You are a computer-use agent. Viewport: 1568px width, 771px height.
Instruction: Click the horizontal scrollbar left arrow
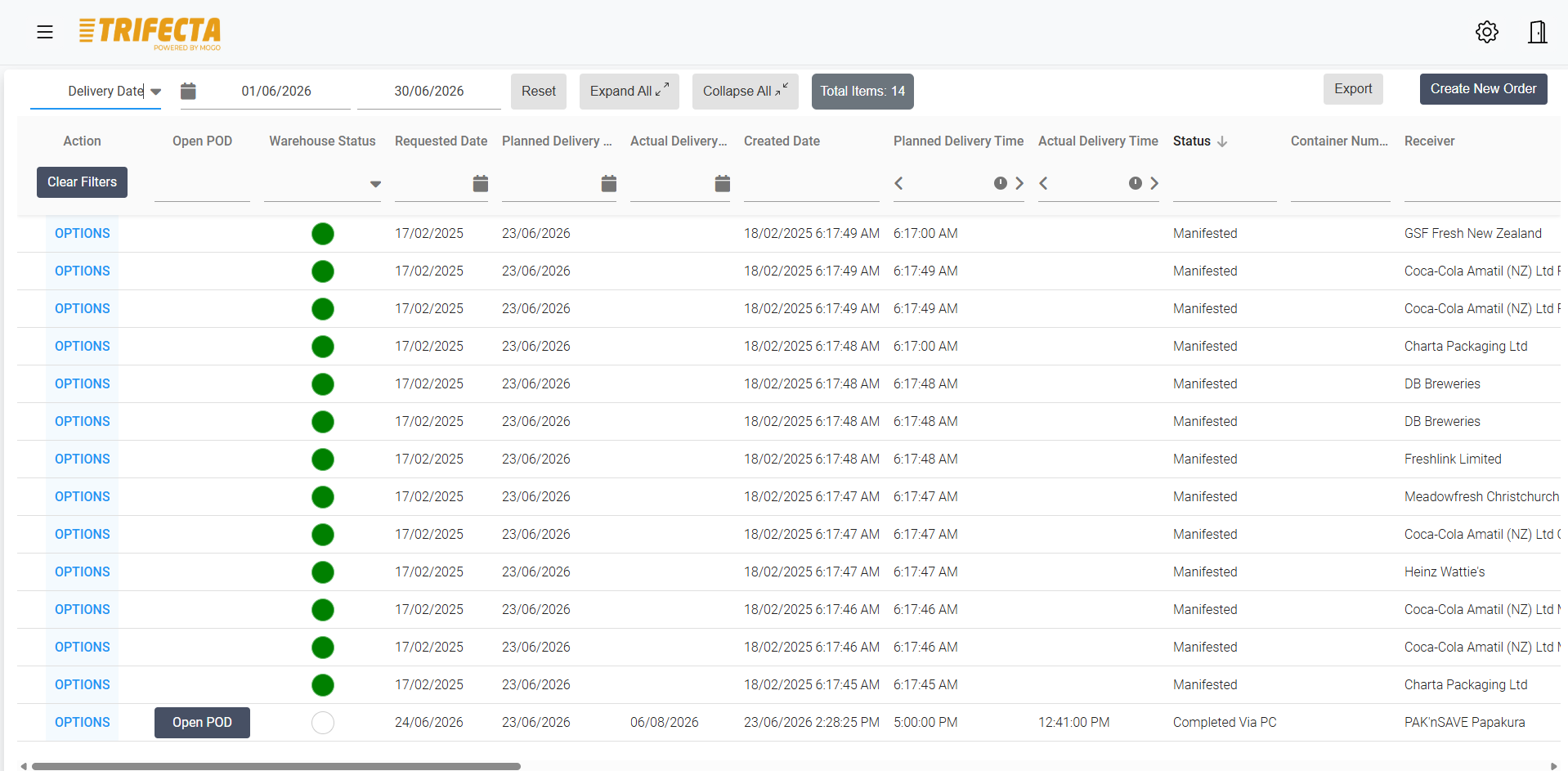pyautogui.click(x=24, y=766)
